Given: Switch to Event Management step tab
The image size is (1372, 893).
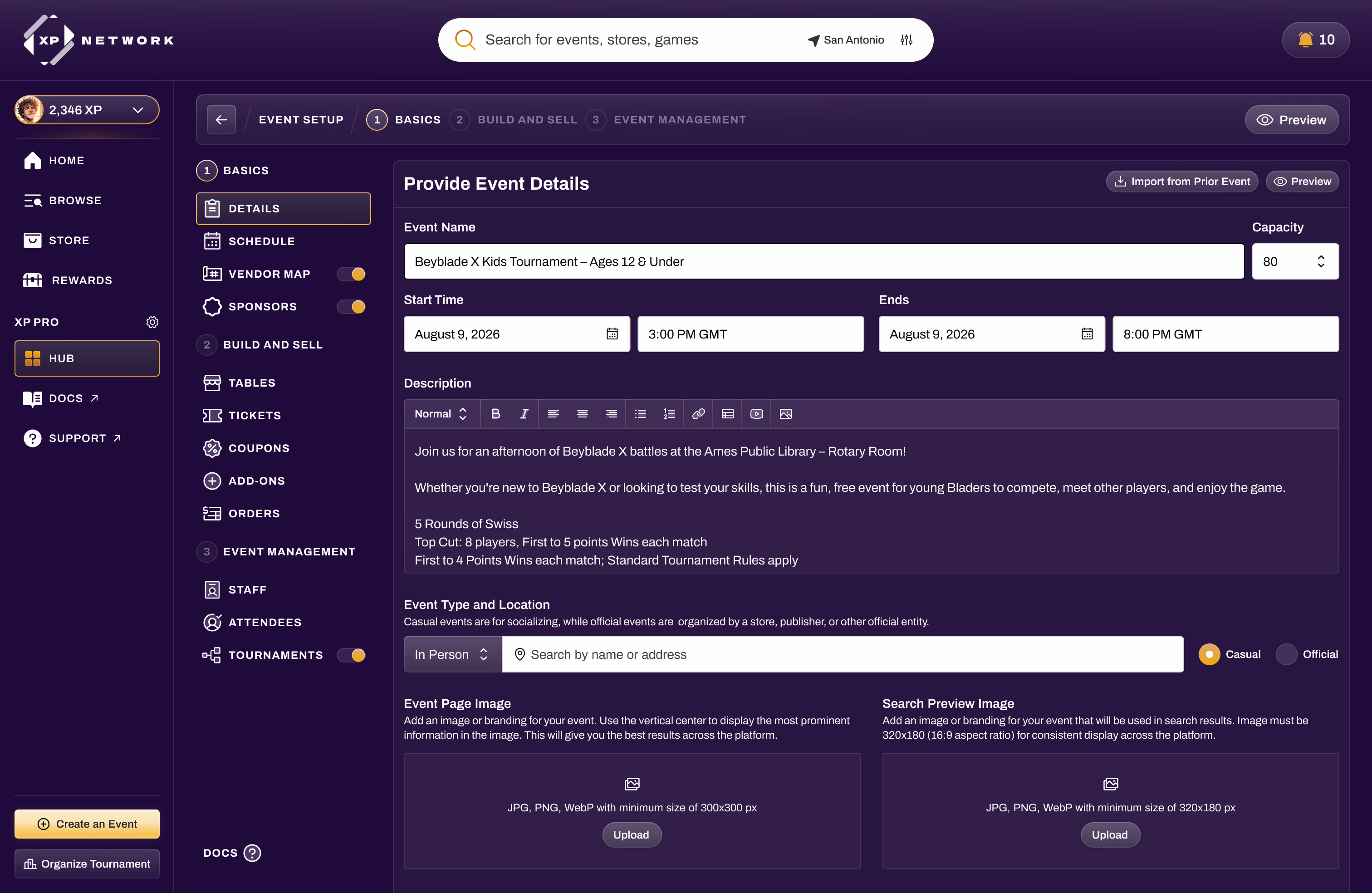Looking at the screenshot, I should coord(666,120).
